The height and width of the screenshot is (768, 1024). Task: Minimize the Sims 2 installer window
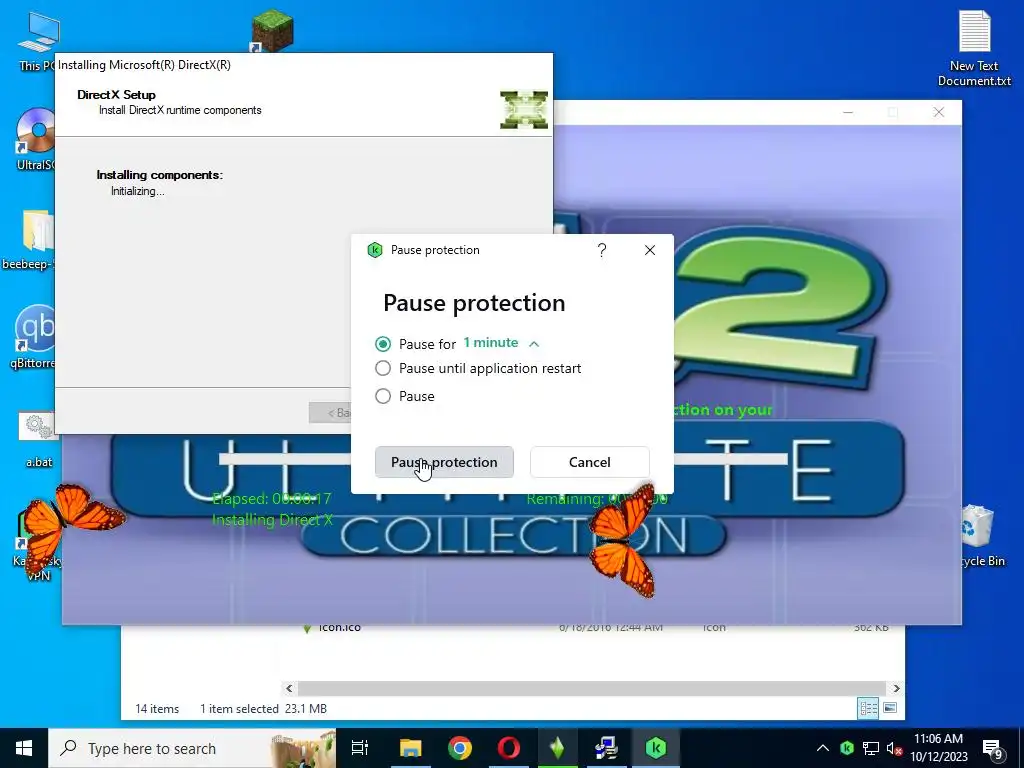(x=848, y=112)
